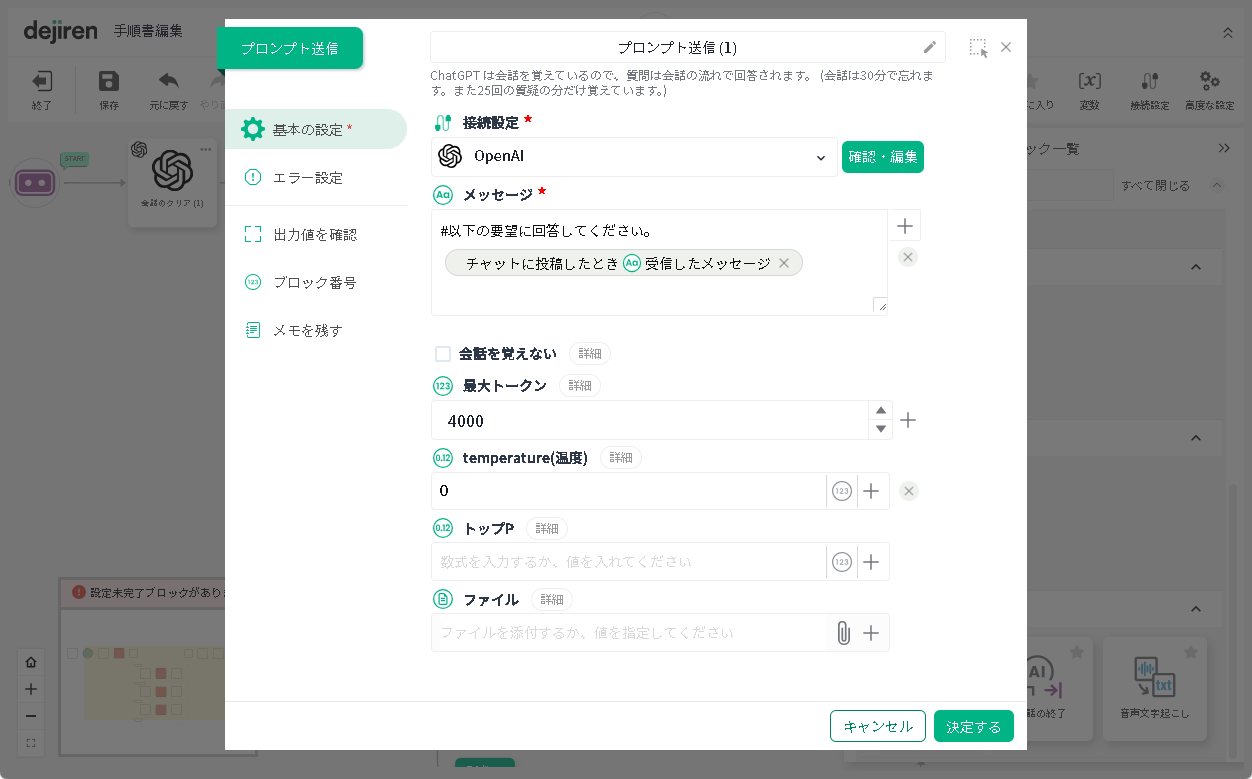This screenshot has height=779, width=1252.
Task: Click the 決定する button
Action: pyautogui.click(x=973, y=727)
